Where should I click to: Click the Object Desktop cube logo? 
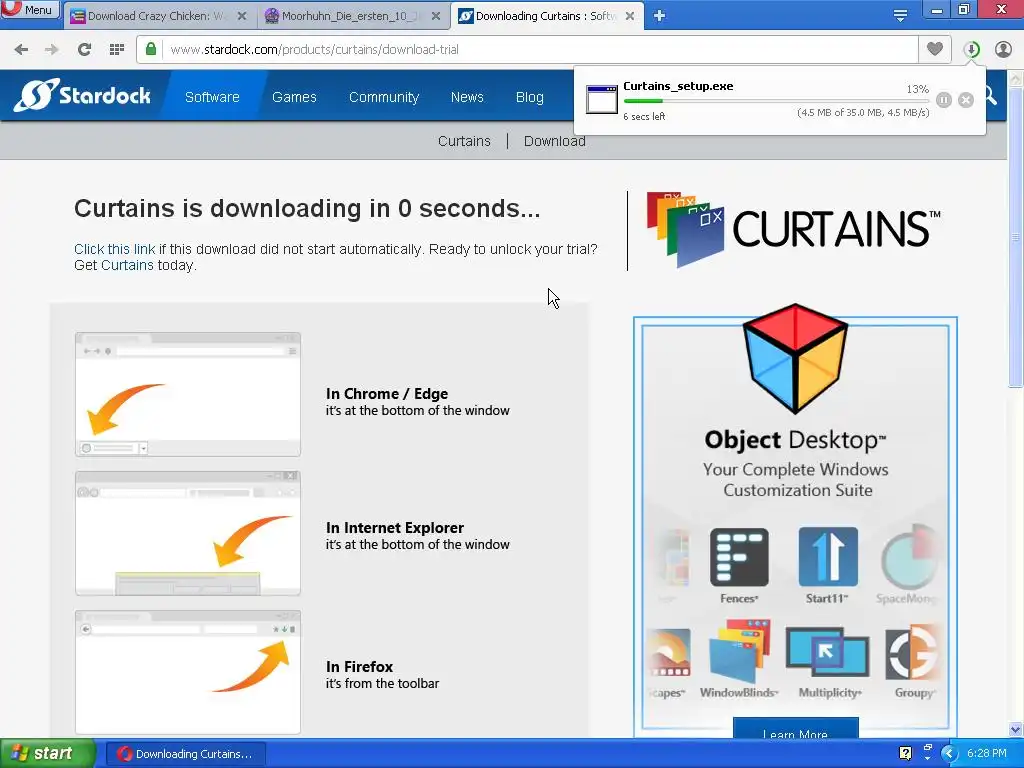tap(795, 358)
